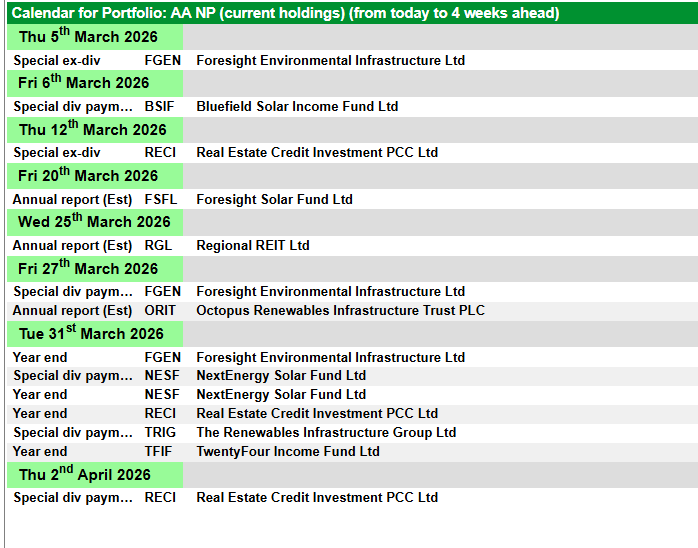Viewport: 698px width, 548px height.
Task: Open Regional REIT Ltd company name
Action: pyautogui.click(x=253, y=246)
